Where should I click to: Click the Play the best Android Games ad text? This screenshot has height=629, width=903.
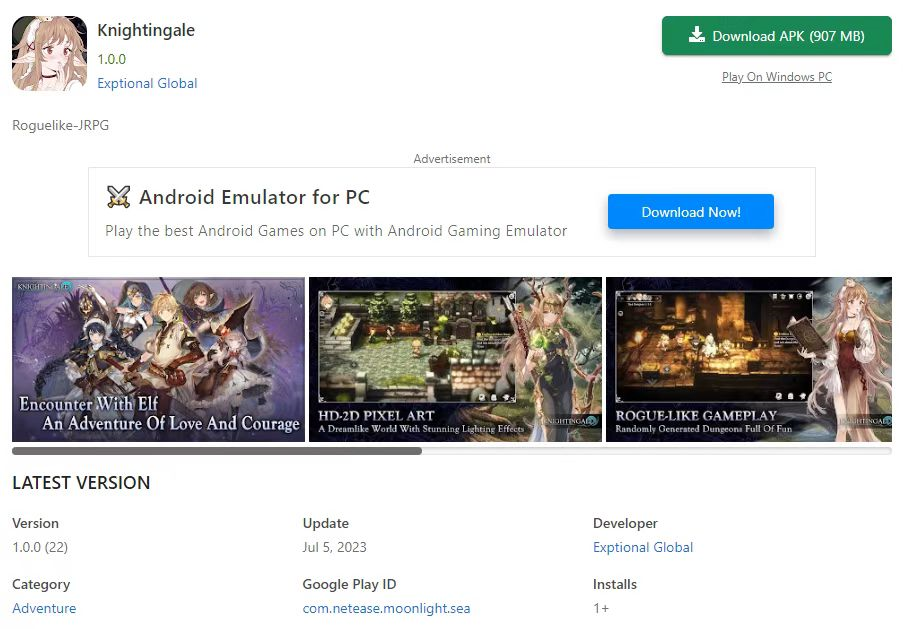336,231
